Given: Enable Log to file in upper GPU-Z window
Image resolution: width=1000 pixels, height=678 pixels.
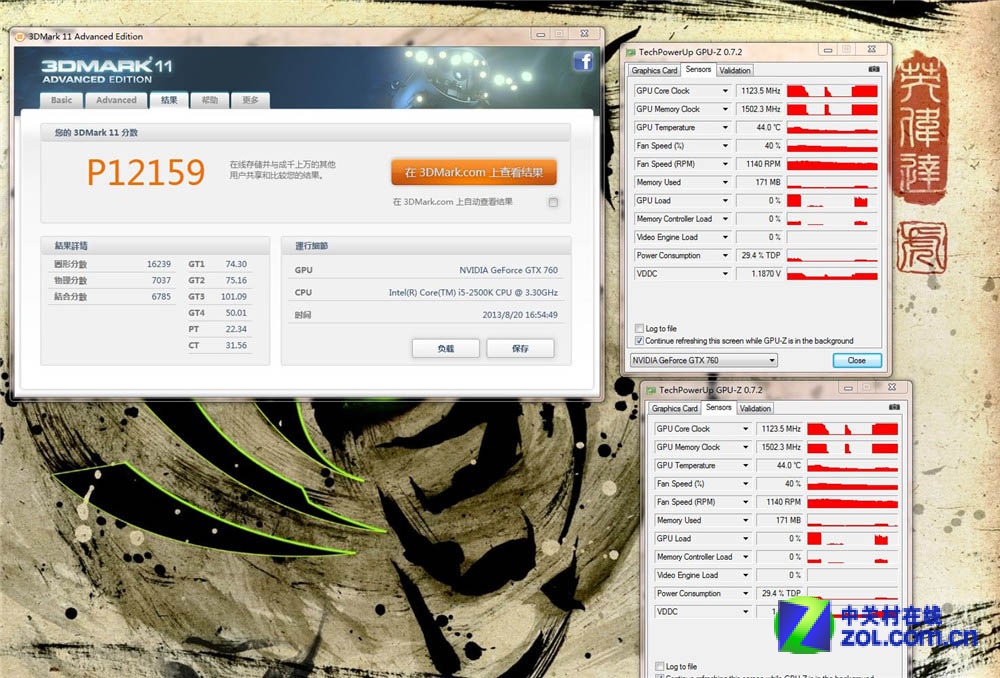Looking at the screenshot, I should point(639,328).
